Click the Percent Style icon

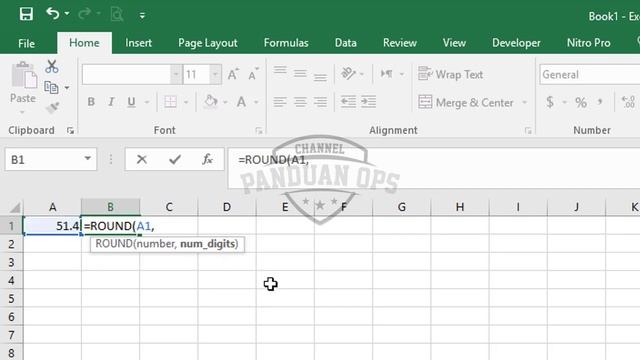(x=581, y=102)
